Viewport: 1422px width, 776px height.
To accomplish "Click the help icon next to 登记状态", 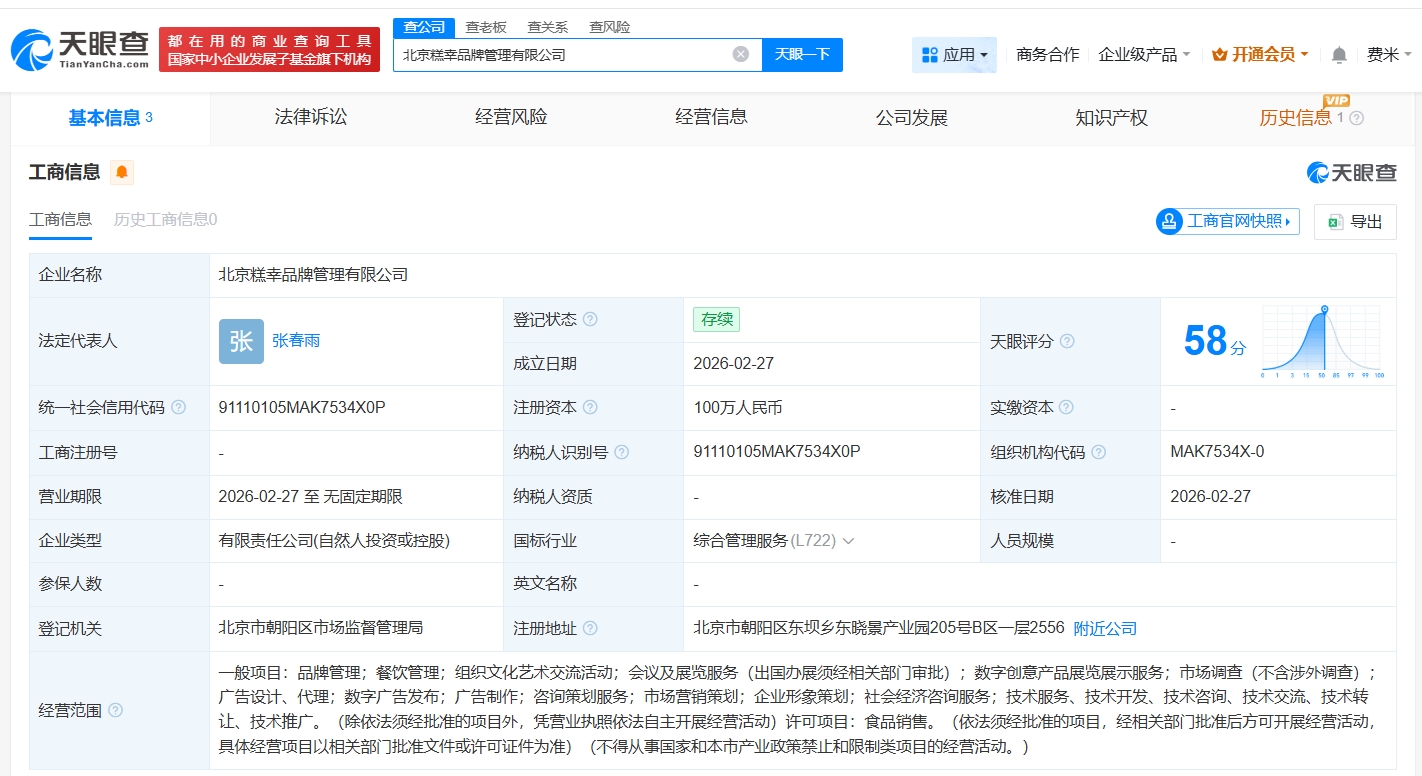I will 590,320.
